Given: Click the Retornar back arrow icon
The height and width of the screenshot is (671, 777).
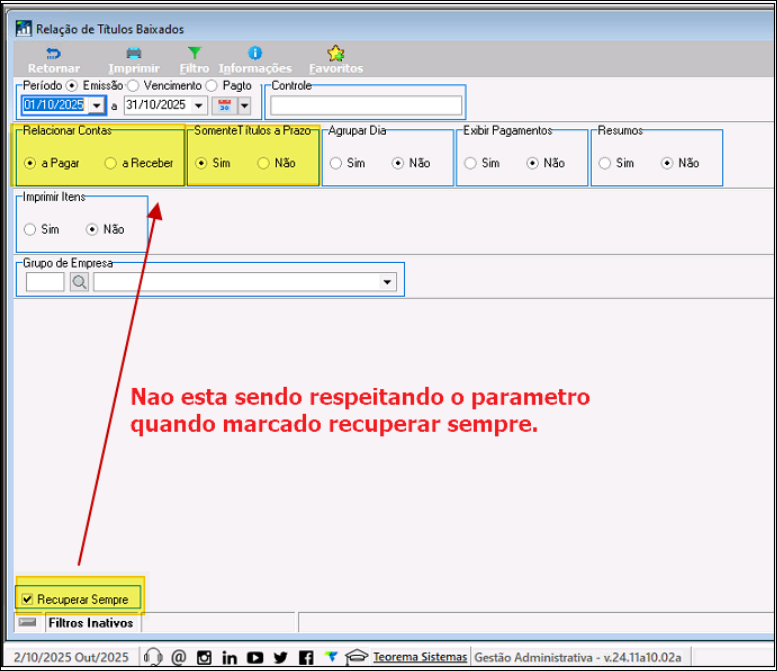Looking at the screenshot, I should [53, 53].
